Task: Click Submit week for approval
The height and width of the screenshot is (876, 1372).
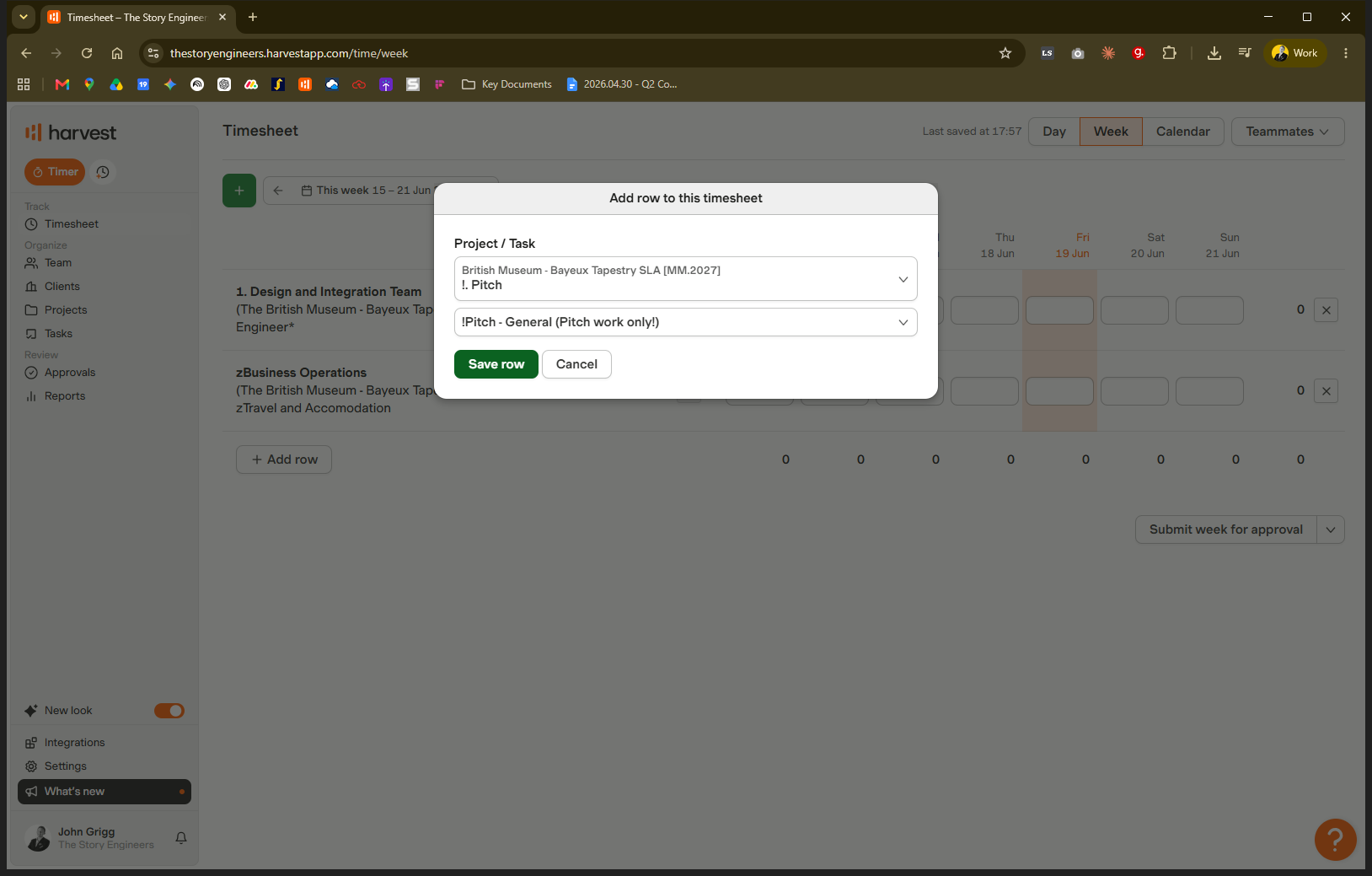Action: [x=1225, y=529]
